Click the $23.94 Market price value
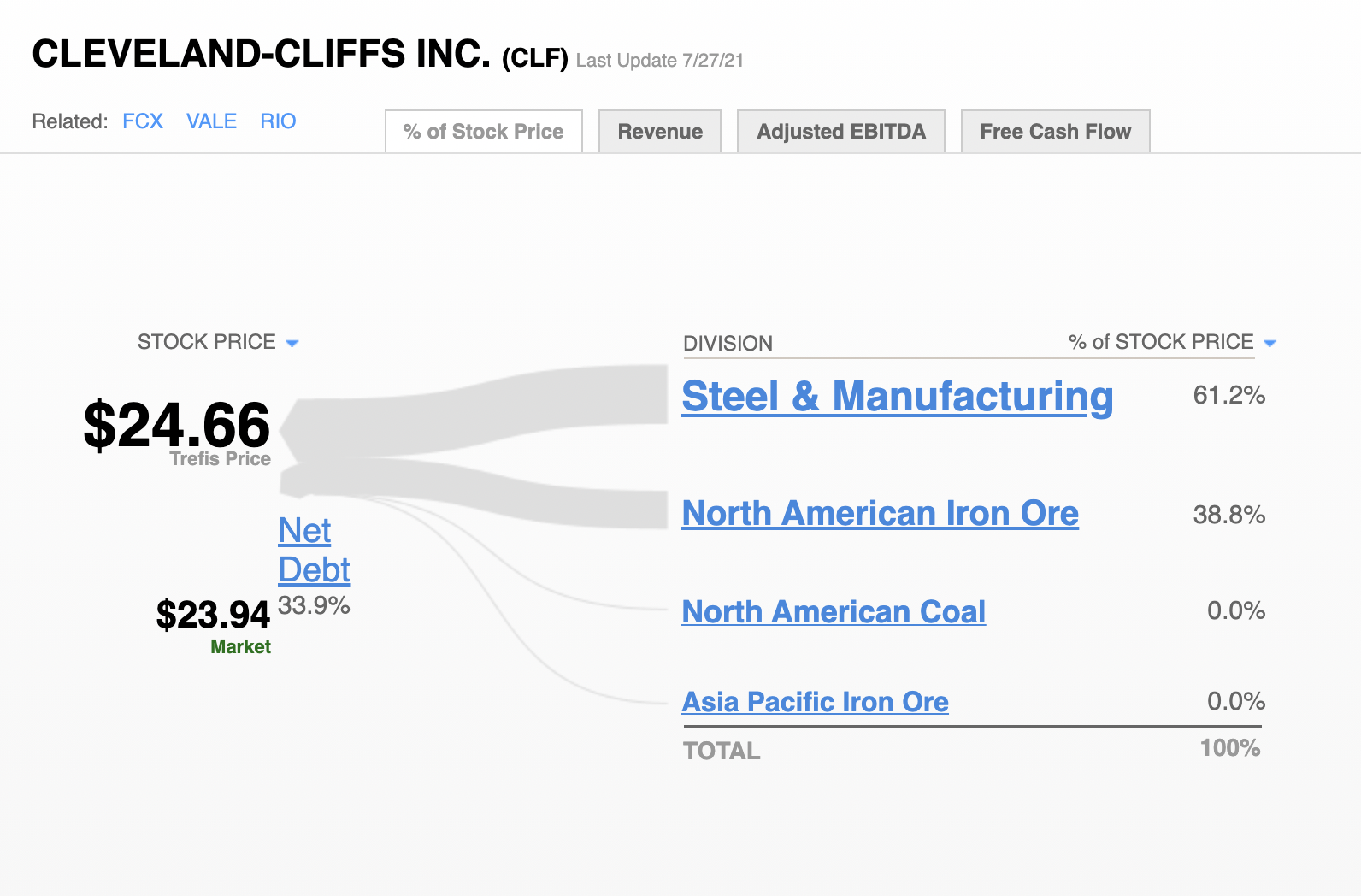 click(213, 615)
